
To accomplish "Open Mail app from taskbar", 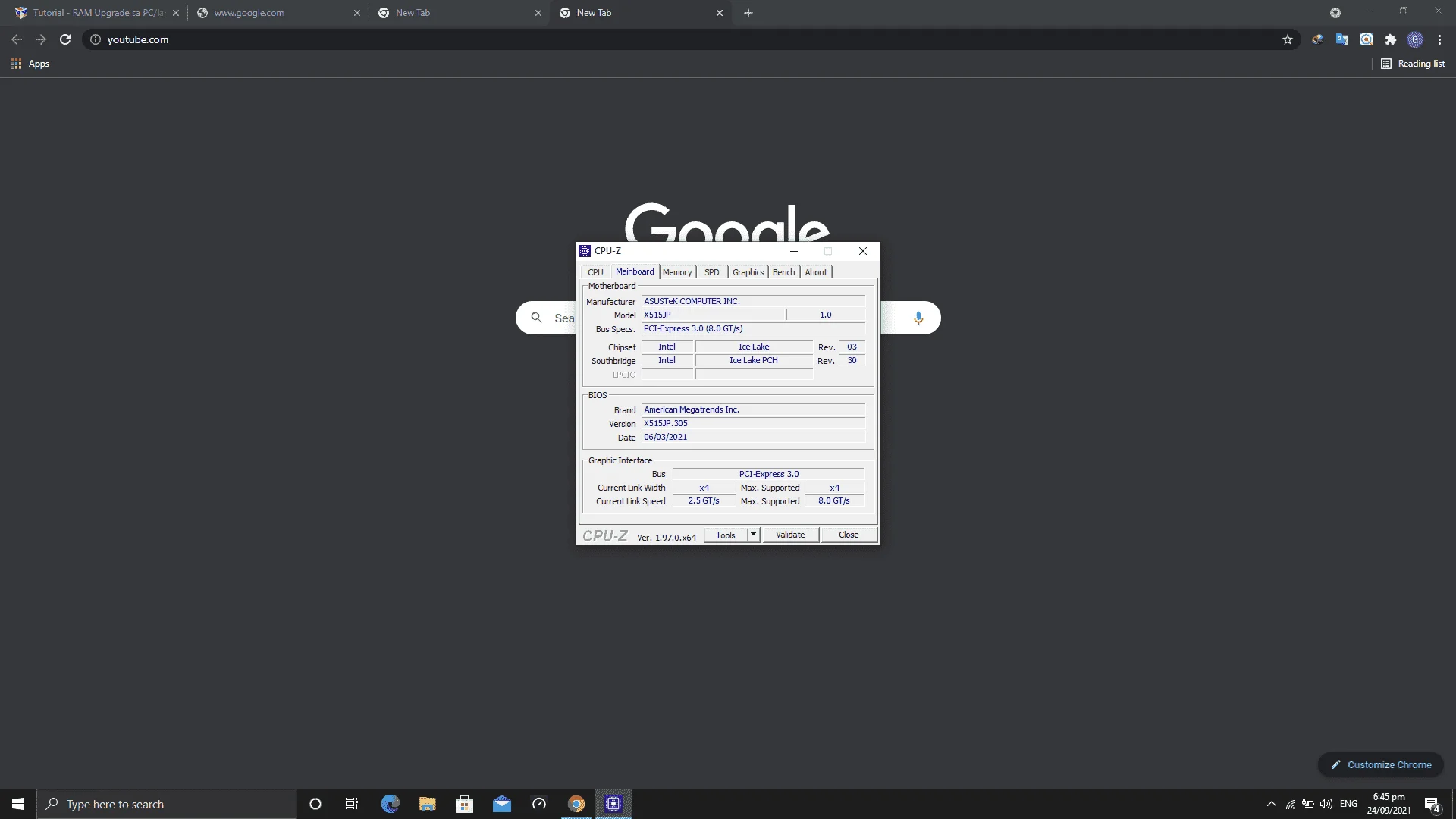I will click(x=502, y=804).
